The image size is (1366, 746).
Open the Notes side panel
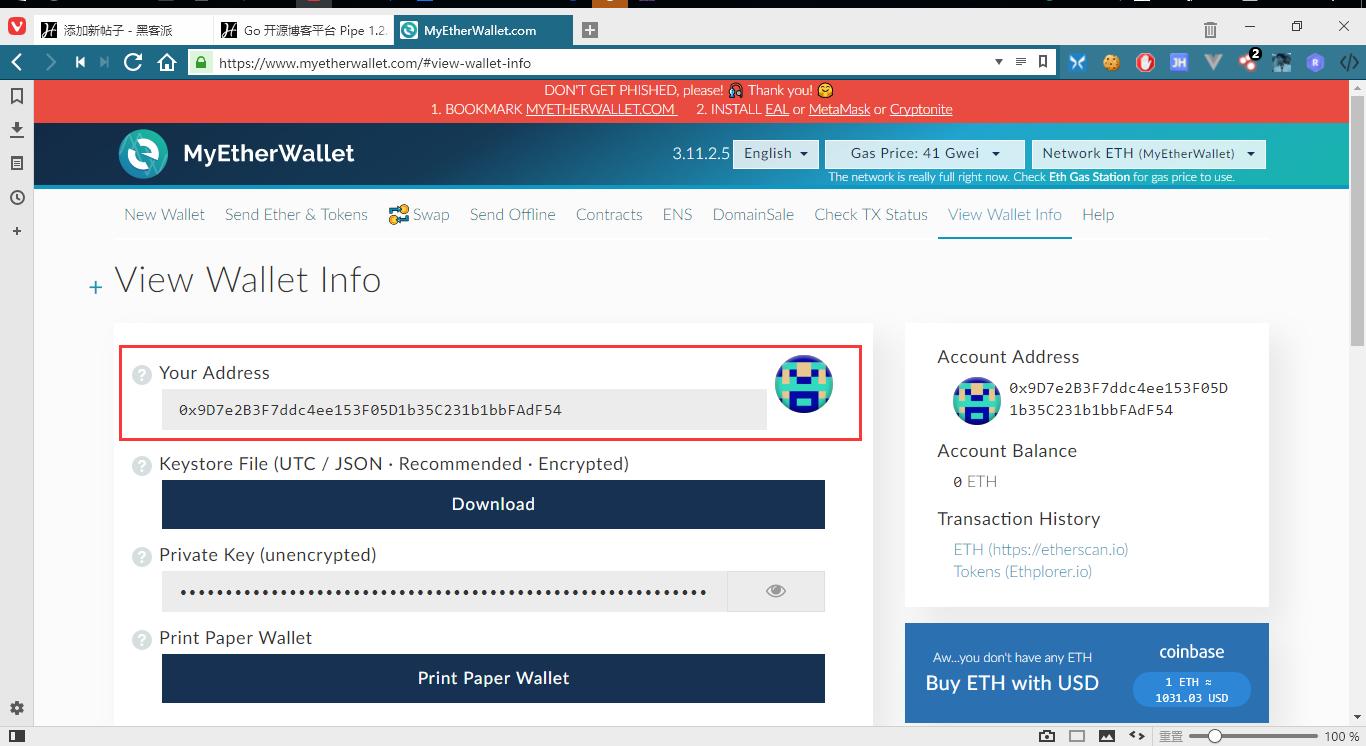tap(17, 163)
